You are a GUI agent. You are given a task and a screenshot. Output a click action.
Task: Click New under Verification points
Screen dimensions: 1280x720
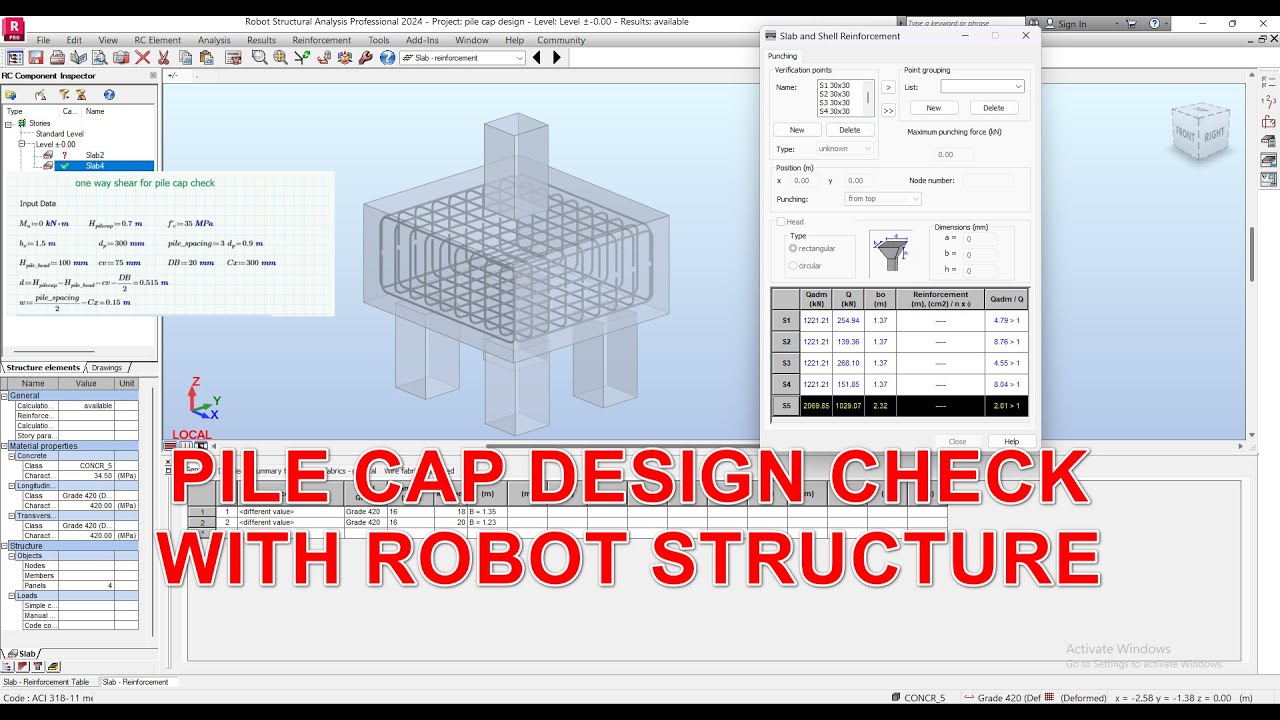tap(797, 130)
